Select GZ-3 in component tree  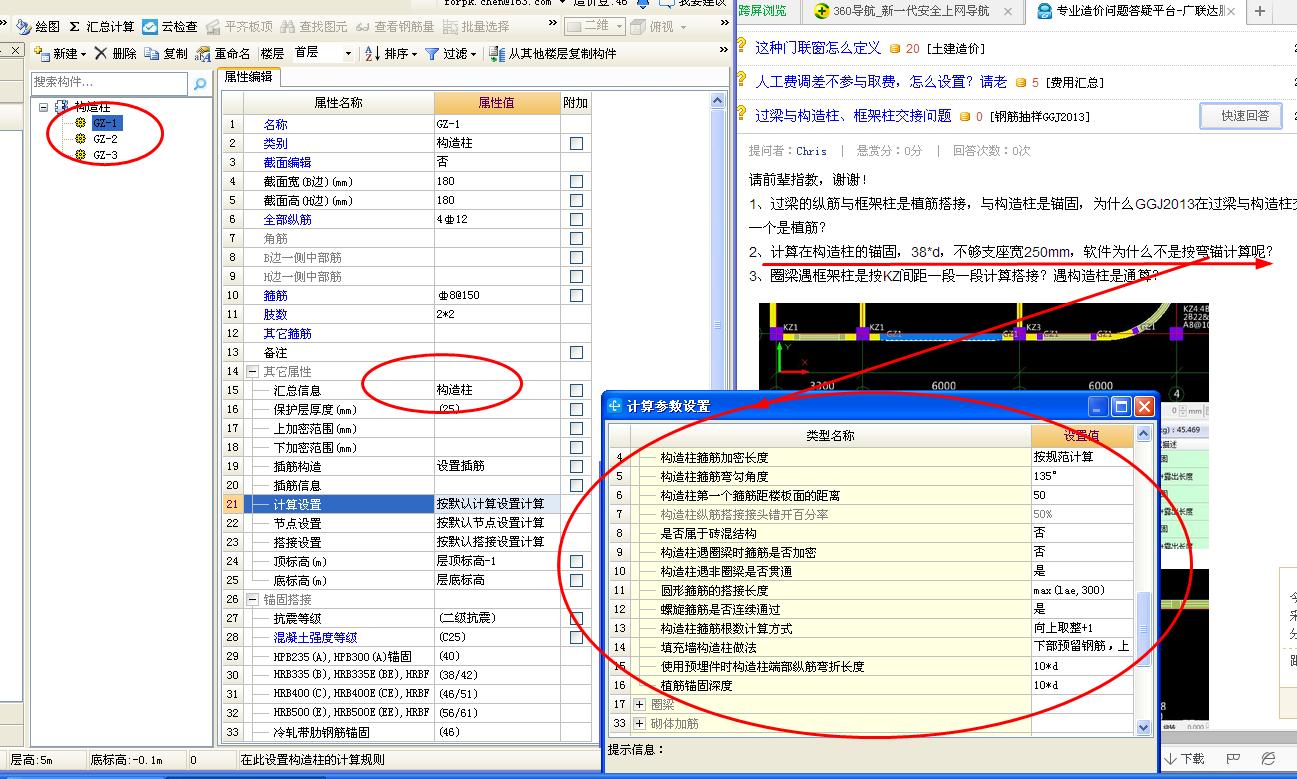(105, 155)
